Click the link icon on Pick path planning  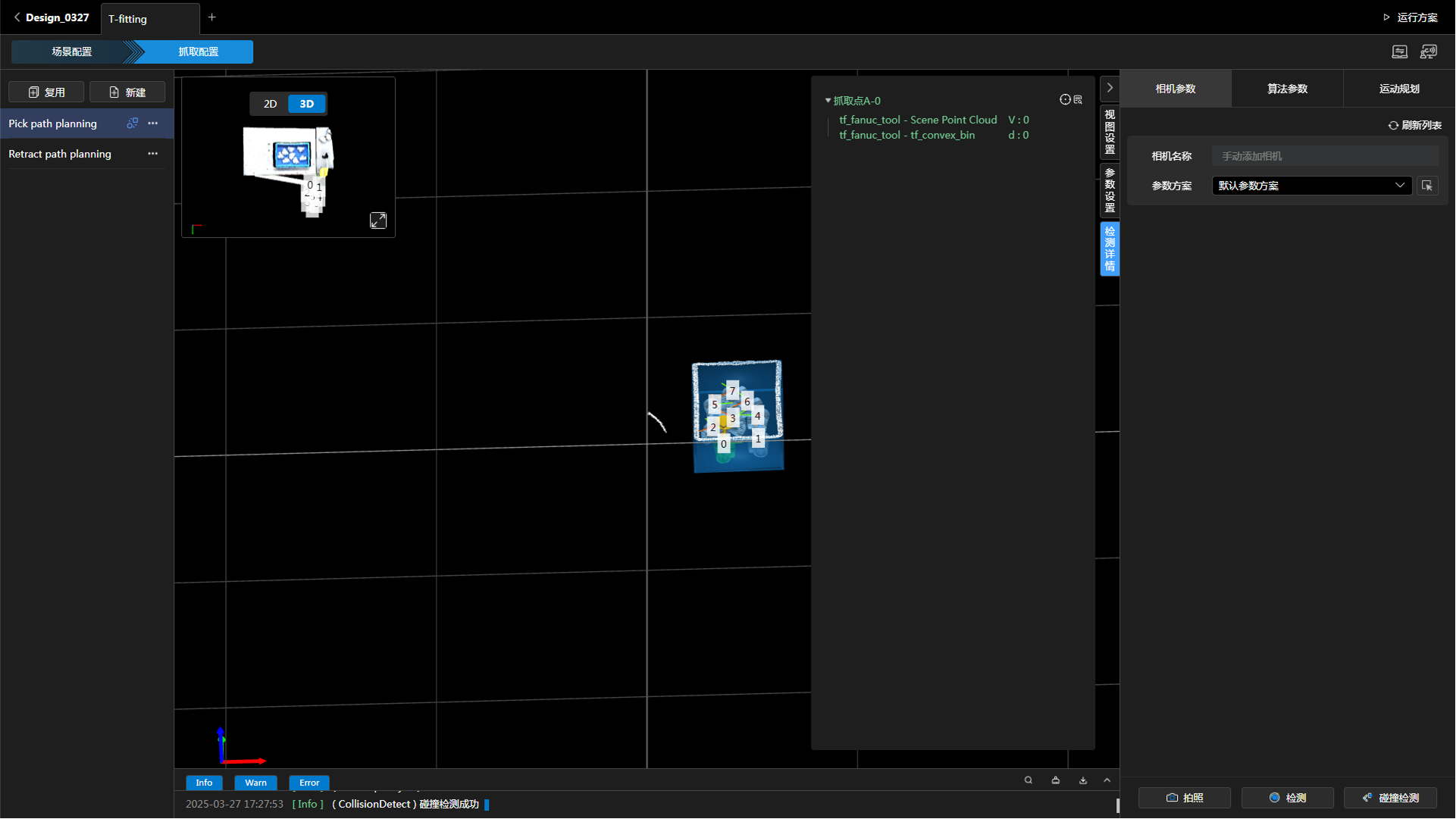[x=133, y=123]
